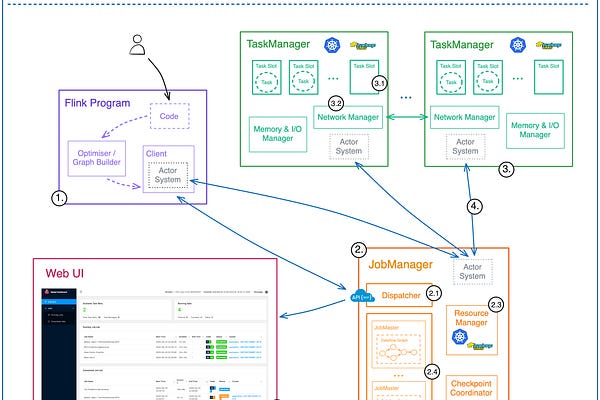Click the Actor System box inside JobManager
The image size is (600, 400).
click(x=473, y=272)
